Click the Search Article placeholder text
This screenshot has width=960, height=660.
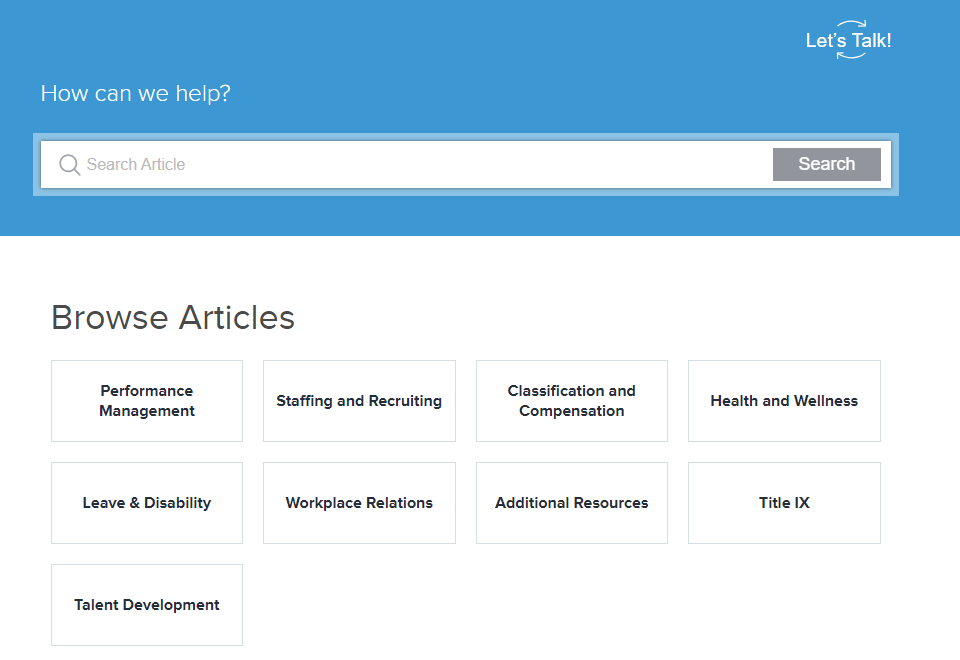tap(135, 164)
